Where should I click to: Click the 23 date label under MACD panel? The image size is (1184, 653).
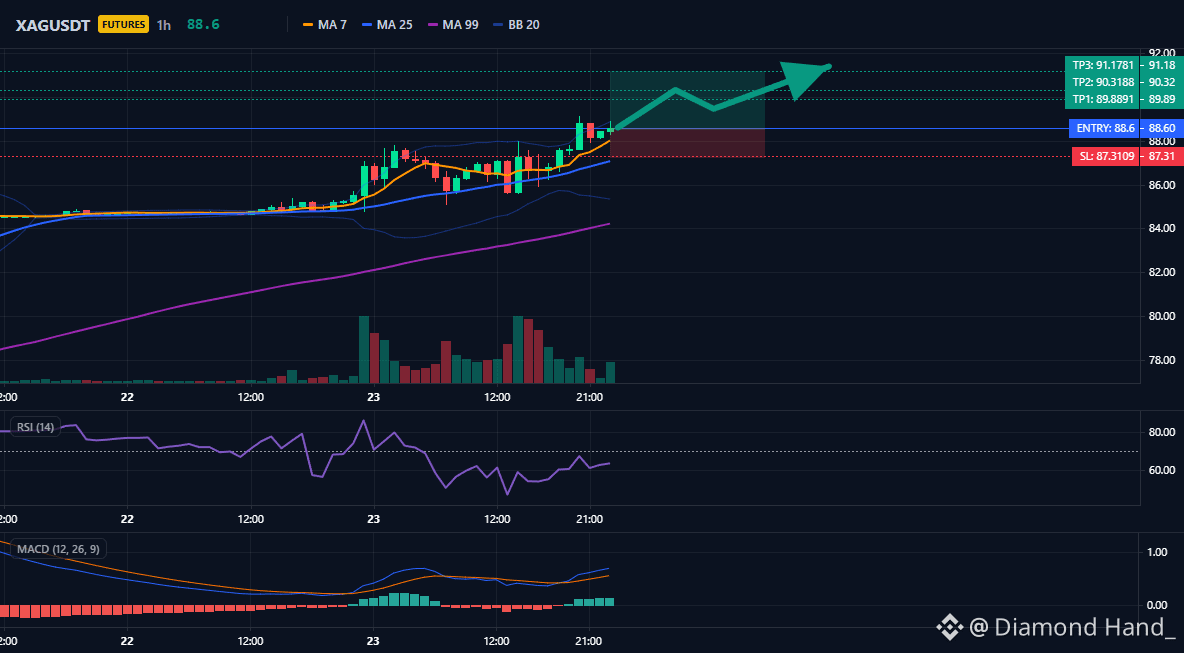(x=373, y=642)
